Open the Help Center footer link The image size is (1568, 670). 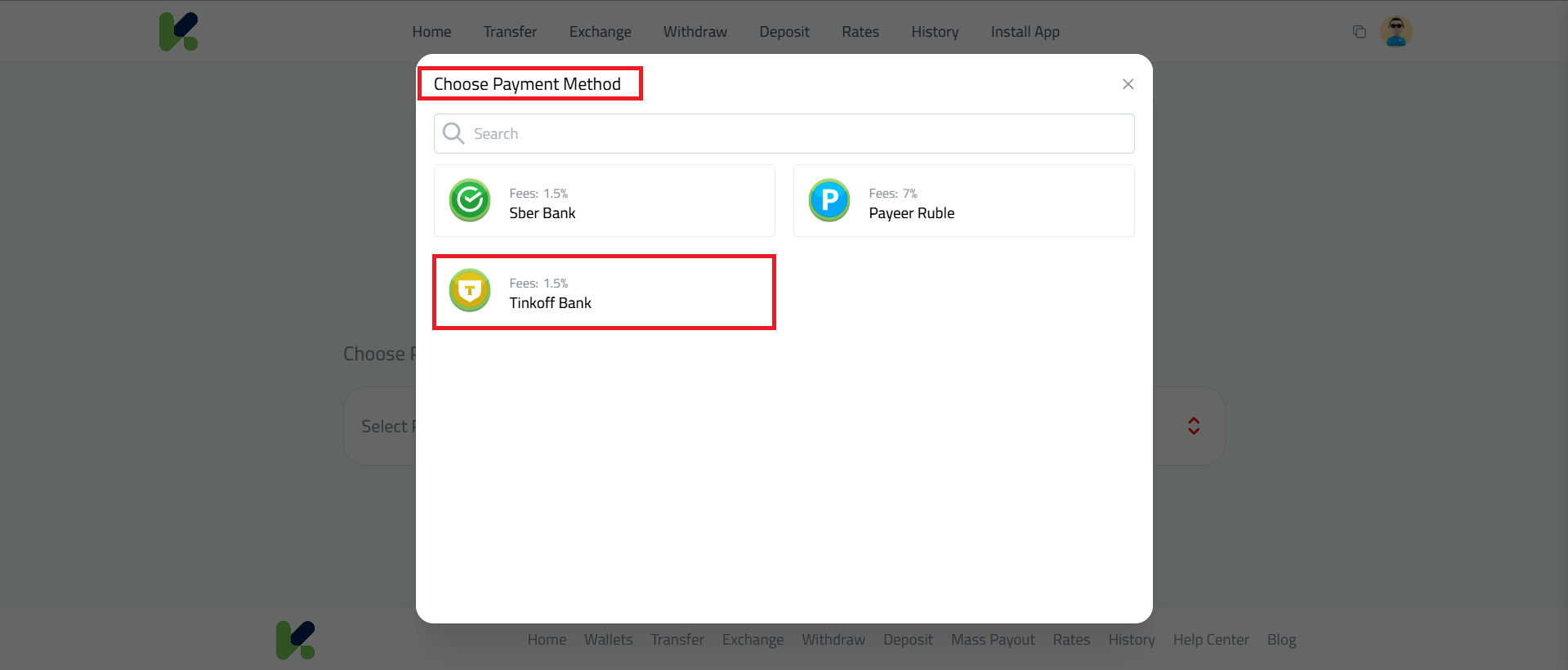(x=1210, y=640)
